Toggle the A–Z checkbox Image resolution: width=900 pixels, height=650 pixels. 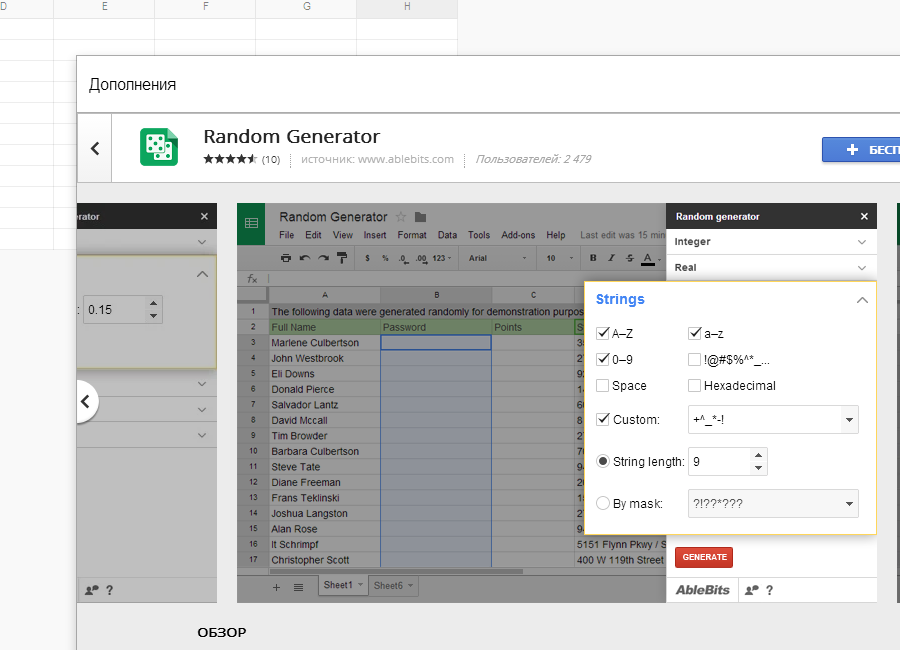tap(603, 333)
